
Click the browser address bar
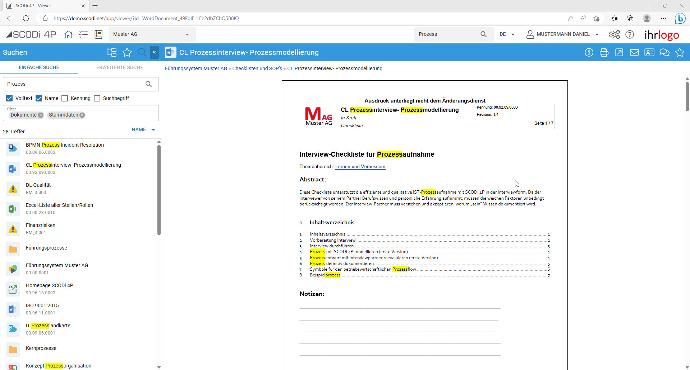(304, 18)
